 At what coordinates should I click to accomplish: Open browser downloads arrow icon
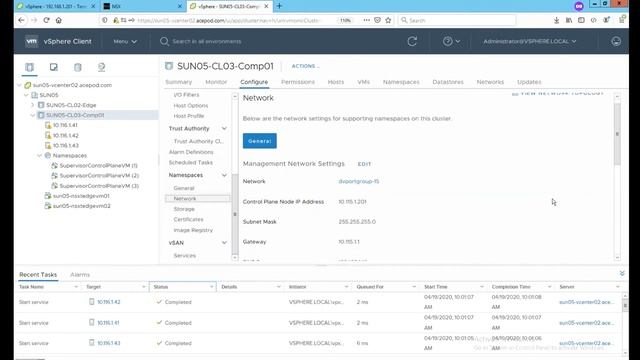point(556,20)
